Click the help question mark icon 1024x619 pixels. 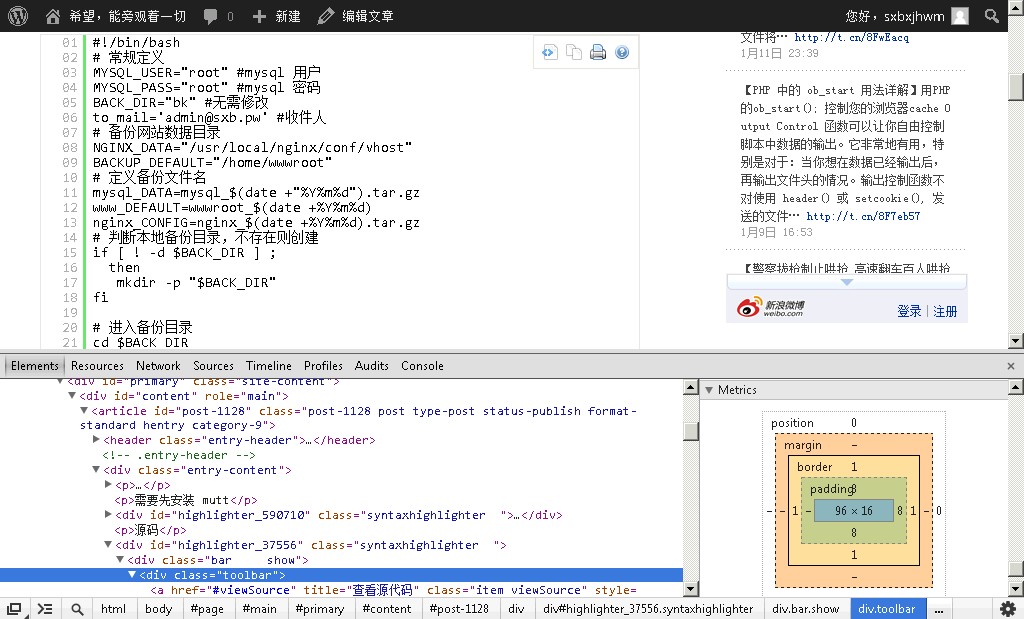[x=622, y=52]
